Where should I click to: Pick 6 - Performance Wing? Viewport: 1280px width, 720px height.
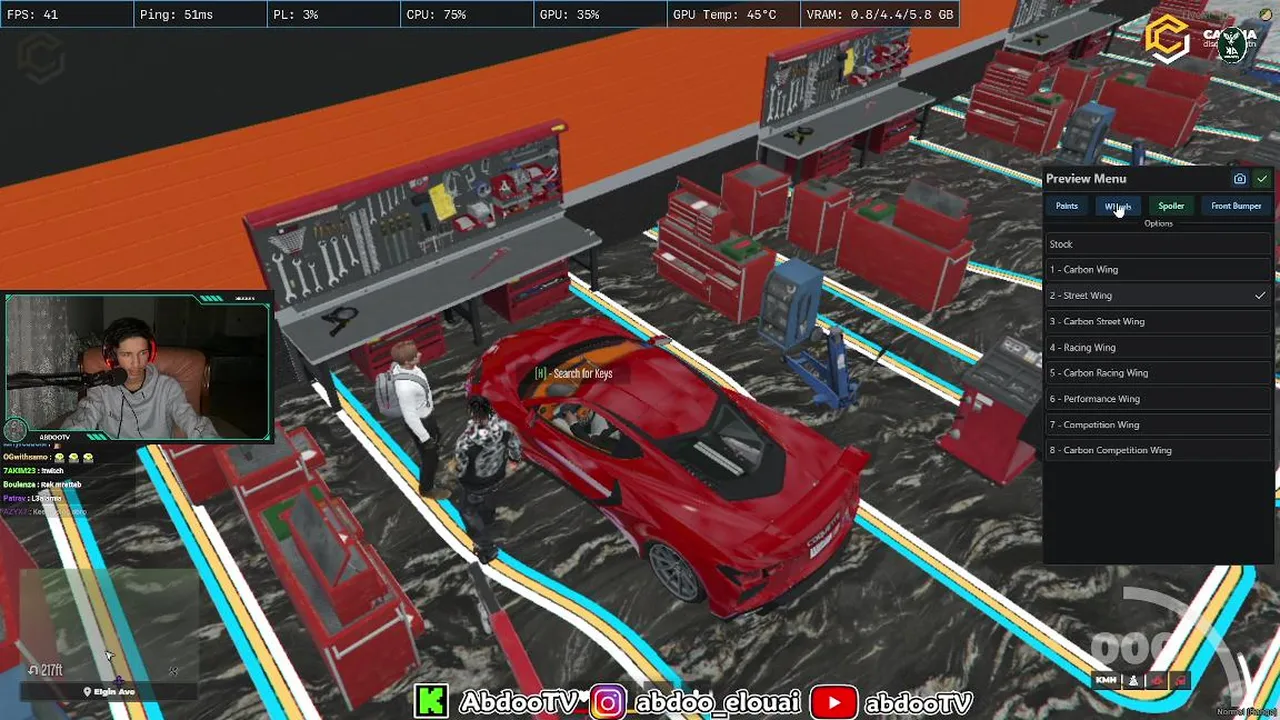coord(1159,399)
